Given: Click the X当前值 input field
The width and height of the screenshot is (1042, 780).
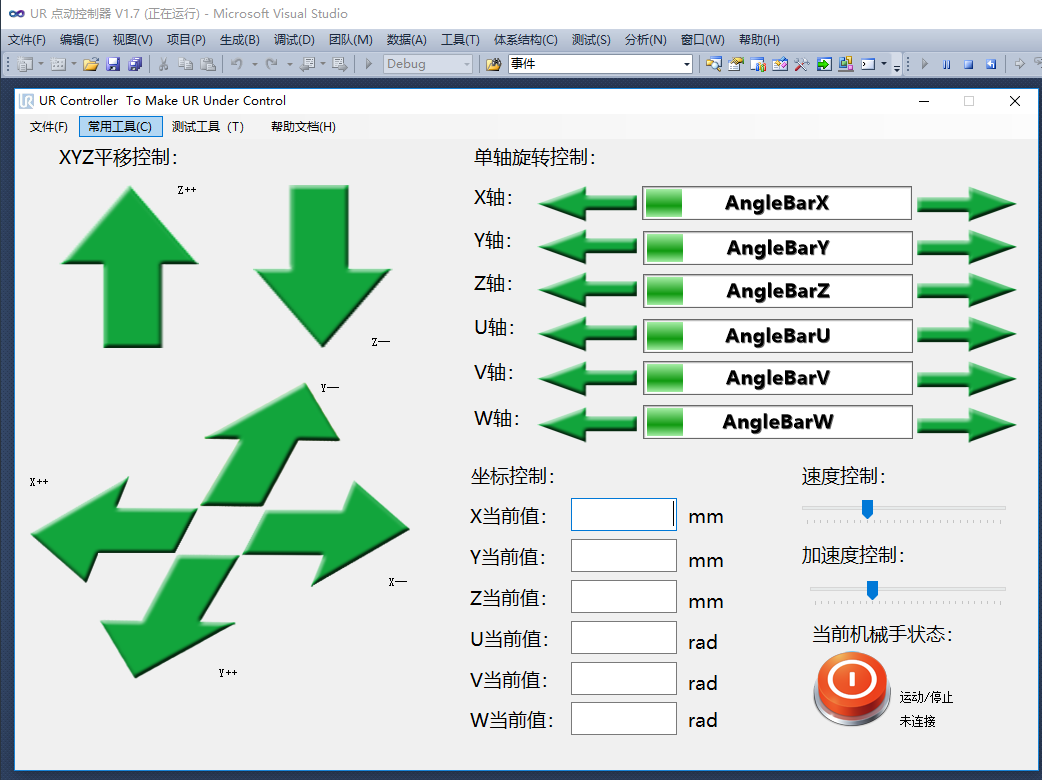Looking at the screenshot, I should coord(623,514).
